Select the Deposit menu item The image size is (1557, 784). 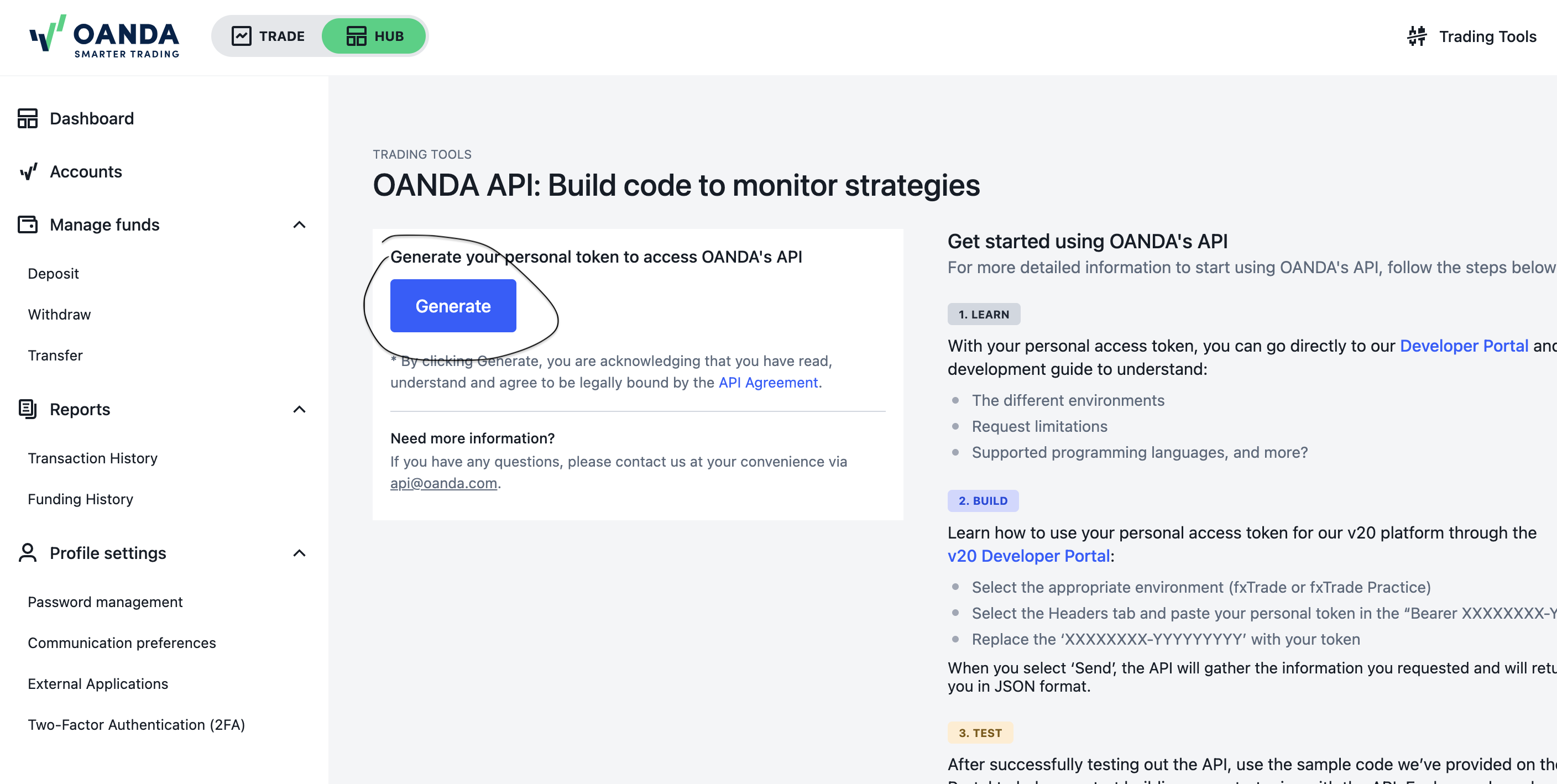52,274
